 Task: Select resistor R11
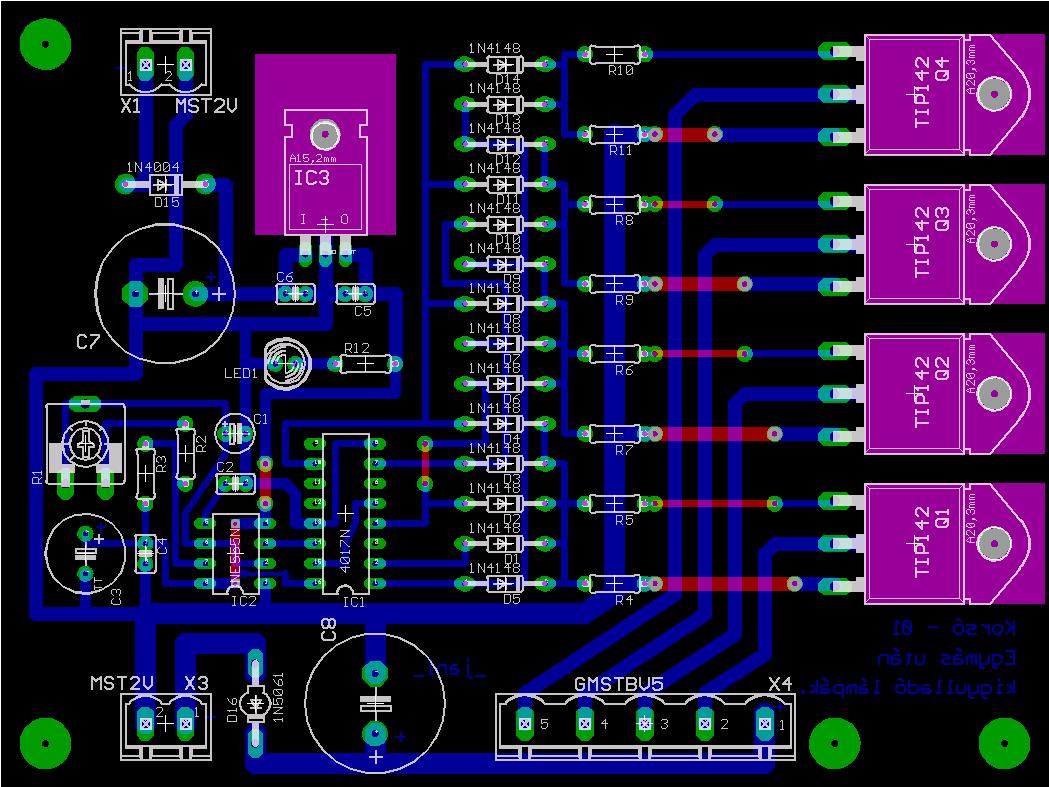click(x=614, y=134)
